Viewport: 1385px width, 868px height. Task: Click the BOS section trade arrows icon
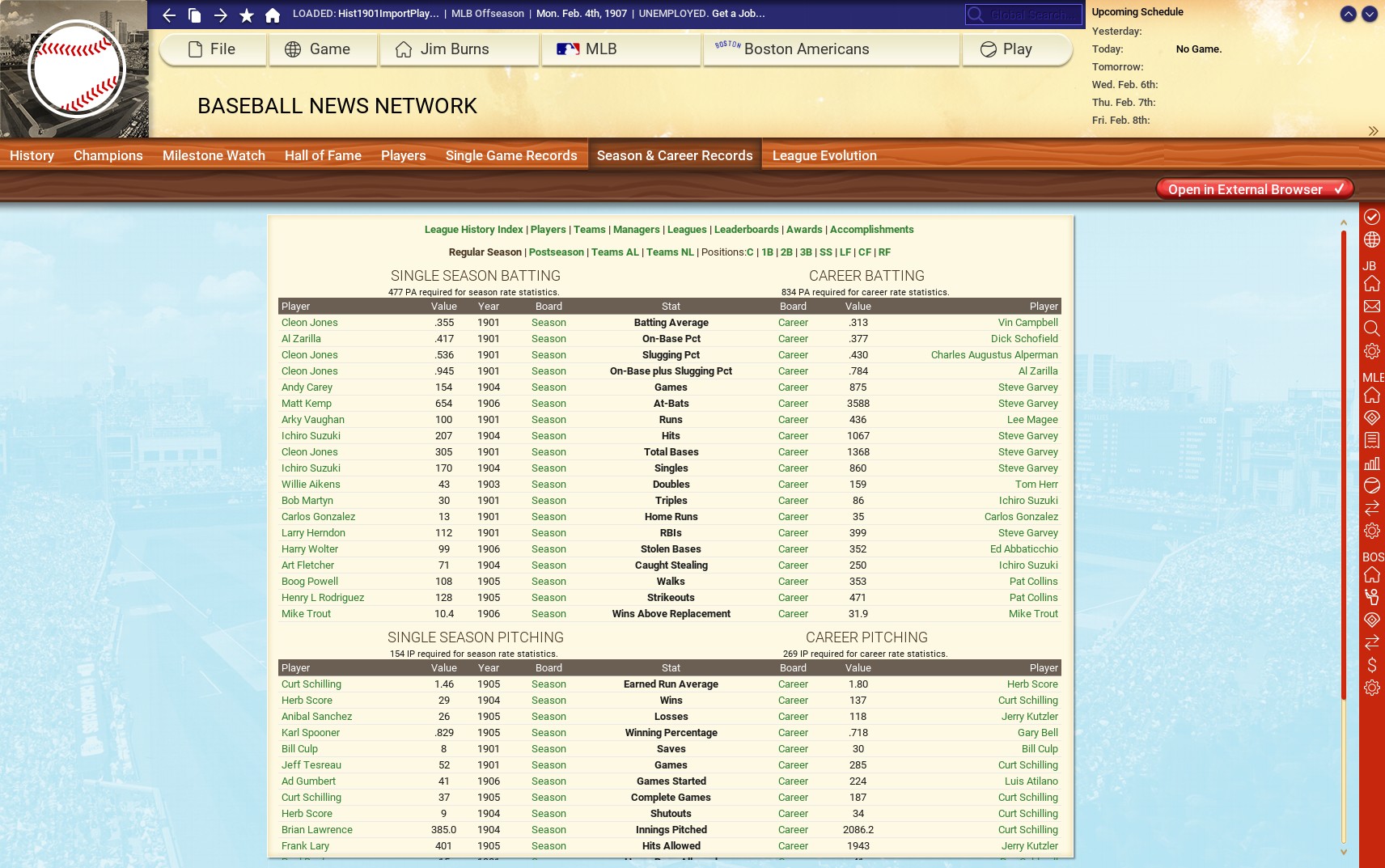coord(1372,642)
